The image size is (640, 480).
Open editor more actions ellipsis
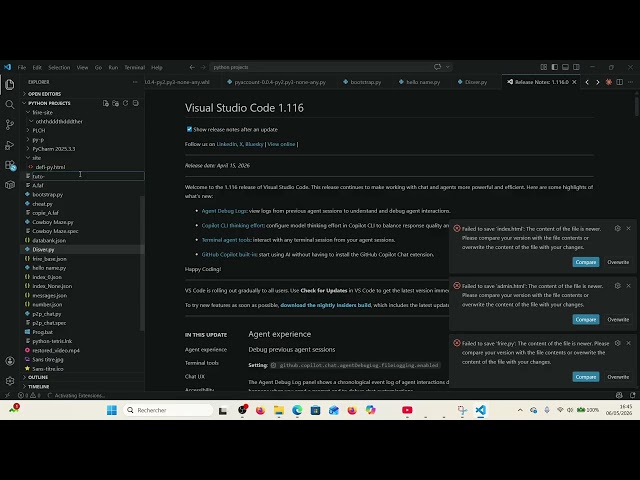[x=630, y=82]
